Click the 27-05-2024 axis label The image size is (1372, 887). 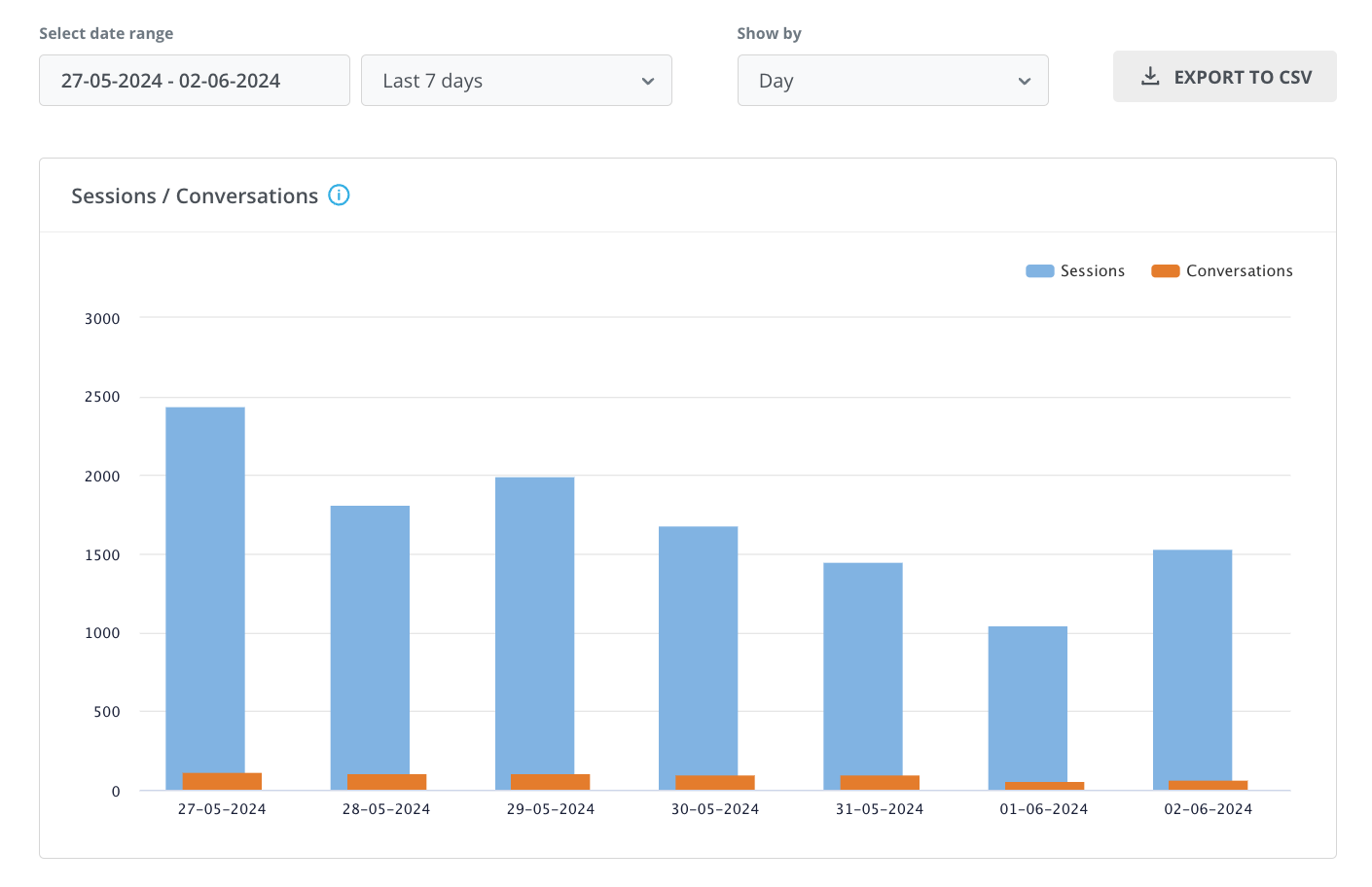pos(222,809)
